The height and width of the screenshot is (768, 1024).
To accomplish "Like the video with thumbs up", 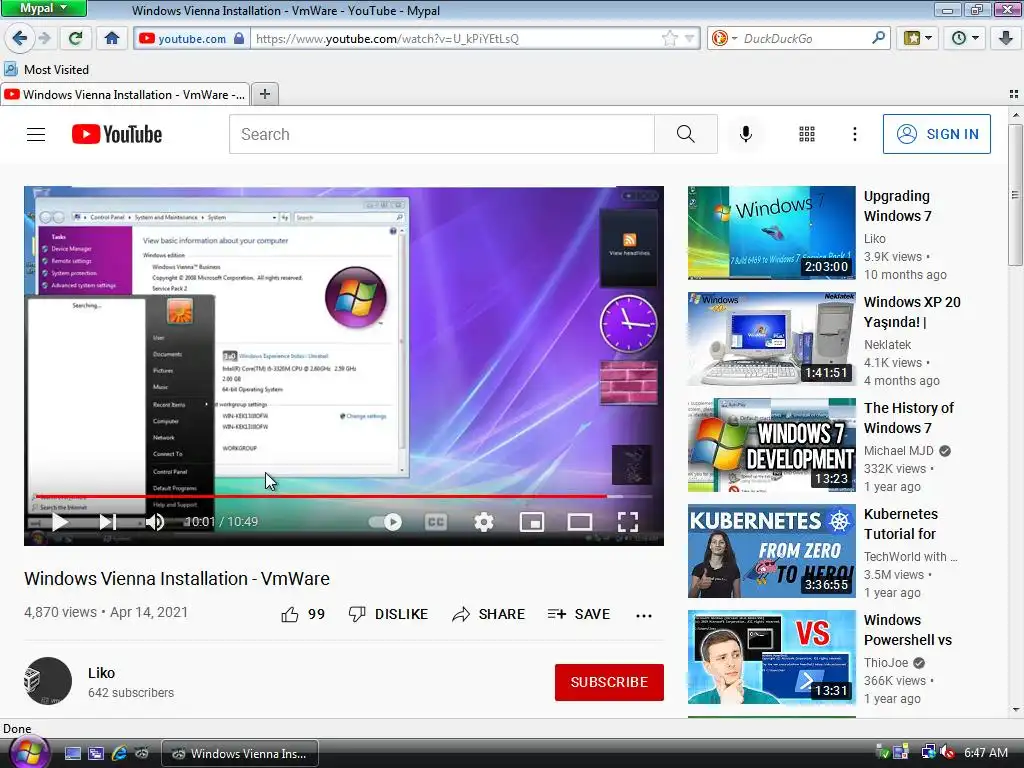I will (289, 615).
